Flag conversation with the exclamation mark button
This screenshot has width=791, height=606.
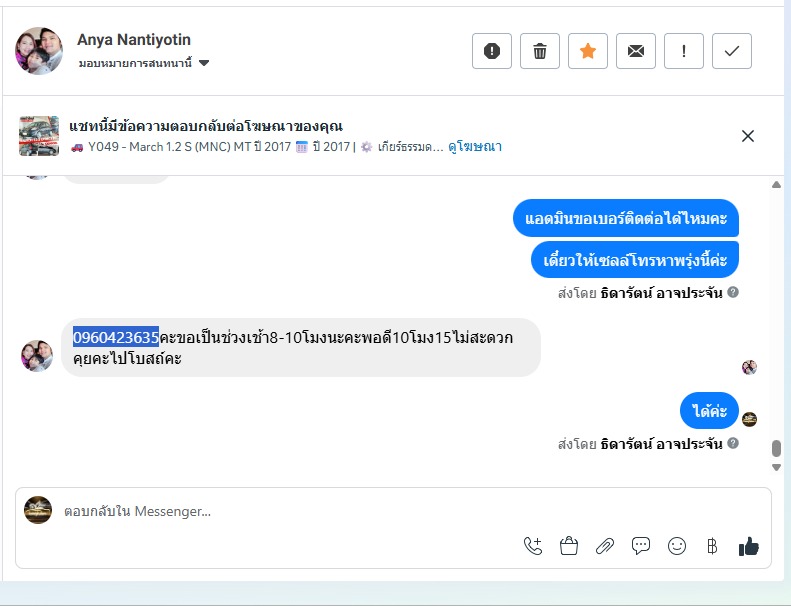684,51
